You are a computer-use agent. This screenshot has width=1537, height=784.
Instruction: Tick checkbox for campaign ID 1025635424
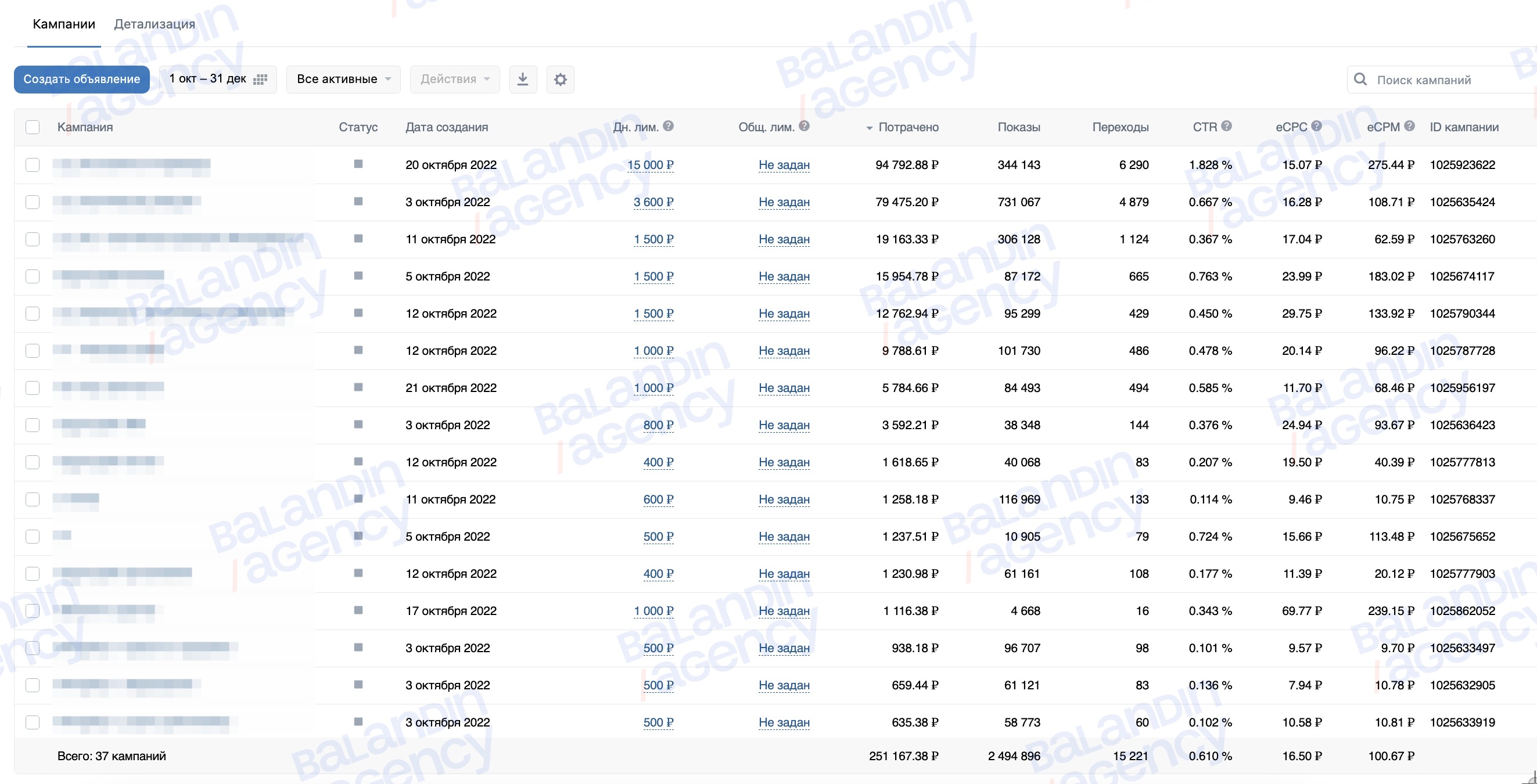[33, 202]
